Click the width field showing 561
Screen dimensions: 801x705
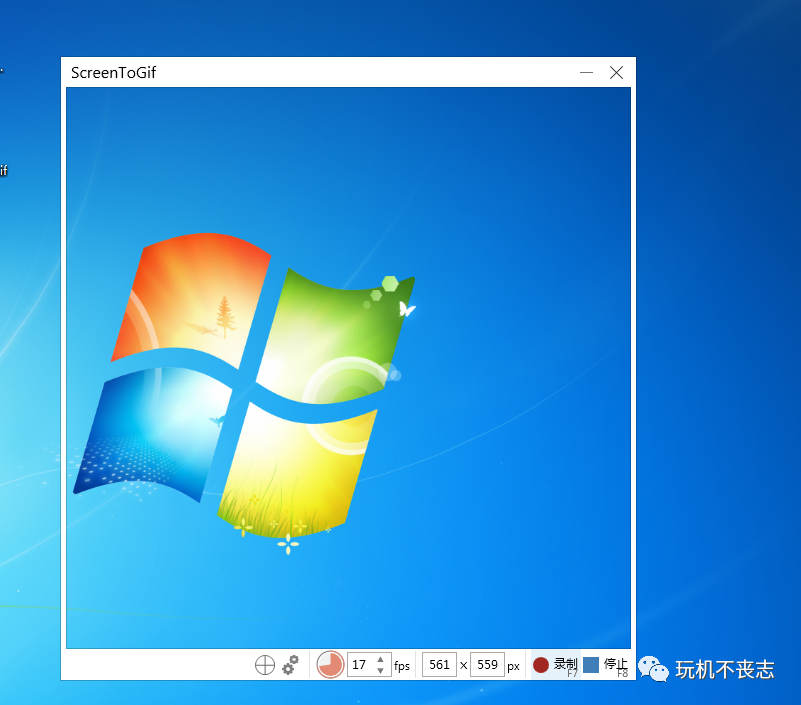(x=439, y=665)
